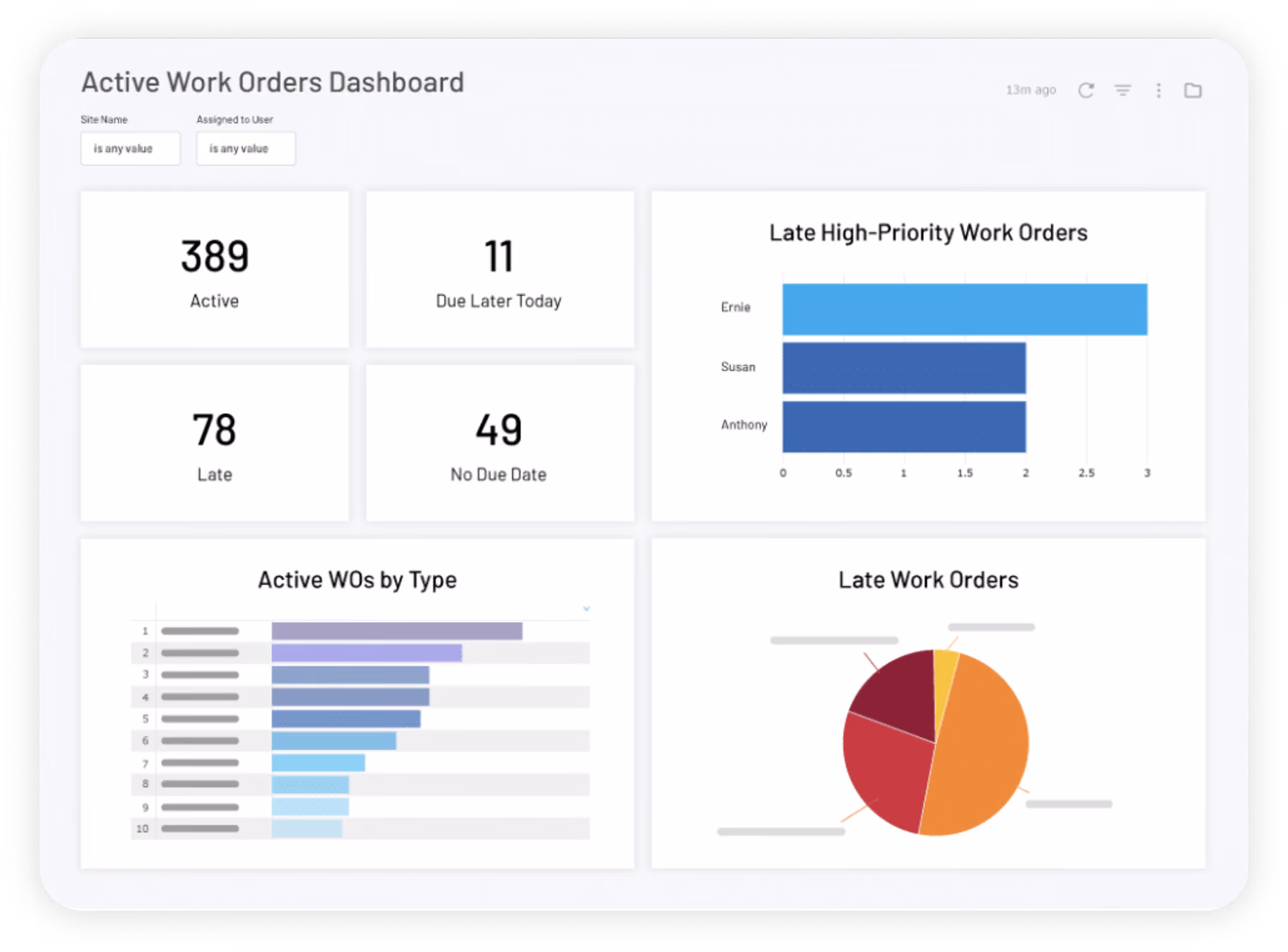Click the 'Anthony' axis label
Viewport: 1288px width, 952px height.
744,425
